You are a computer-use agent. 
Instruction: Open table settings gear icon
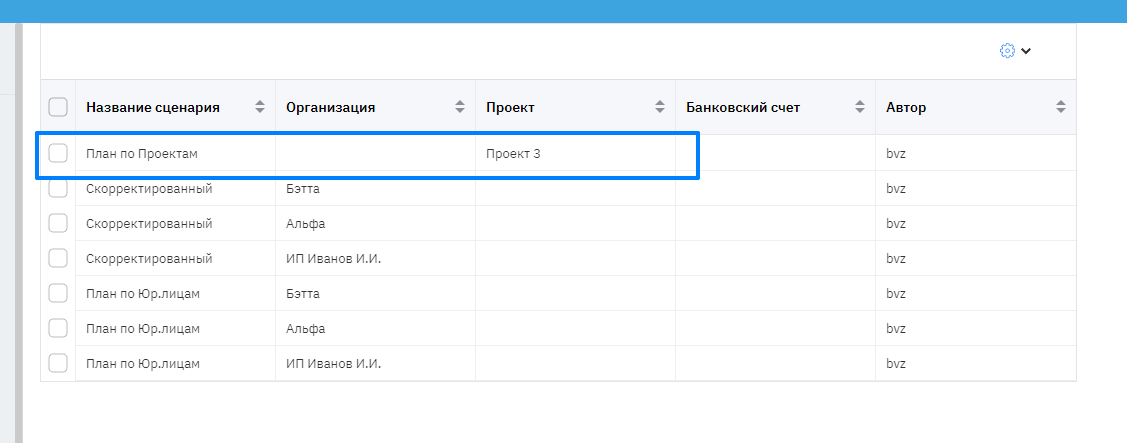pos(1007,51)
